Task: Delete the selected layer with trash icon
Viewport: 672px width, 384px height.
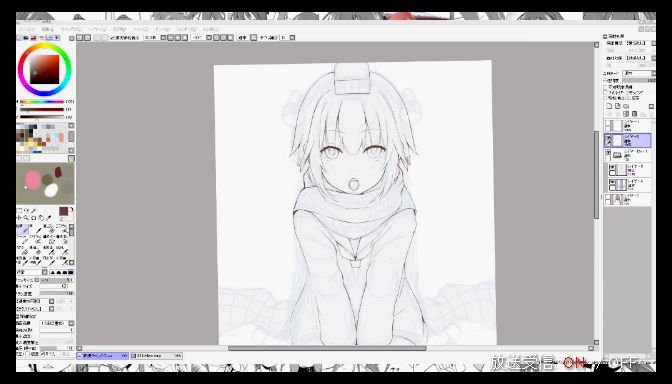Action: pyautogui.click(x=635, y=114)
